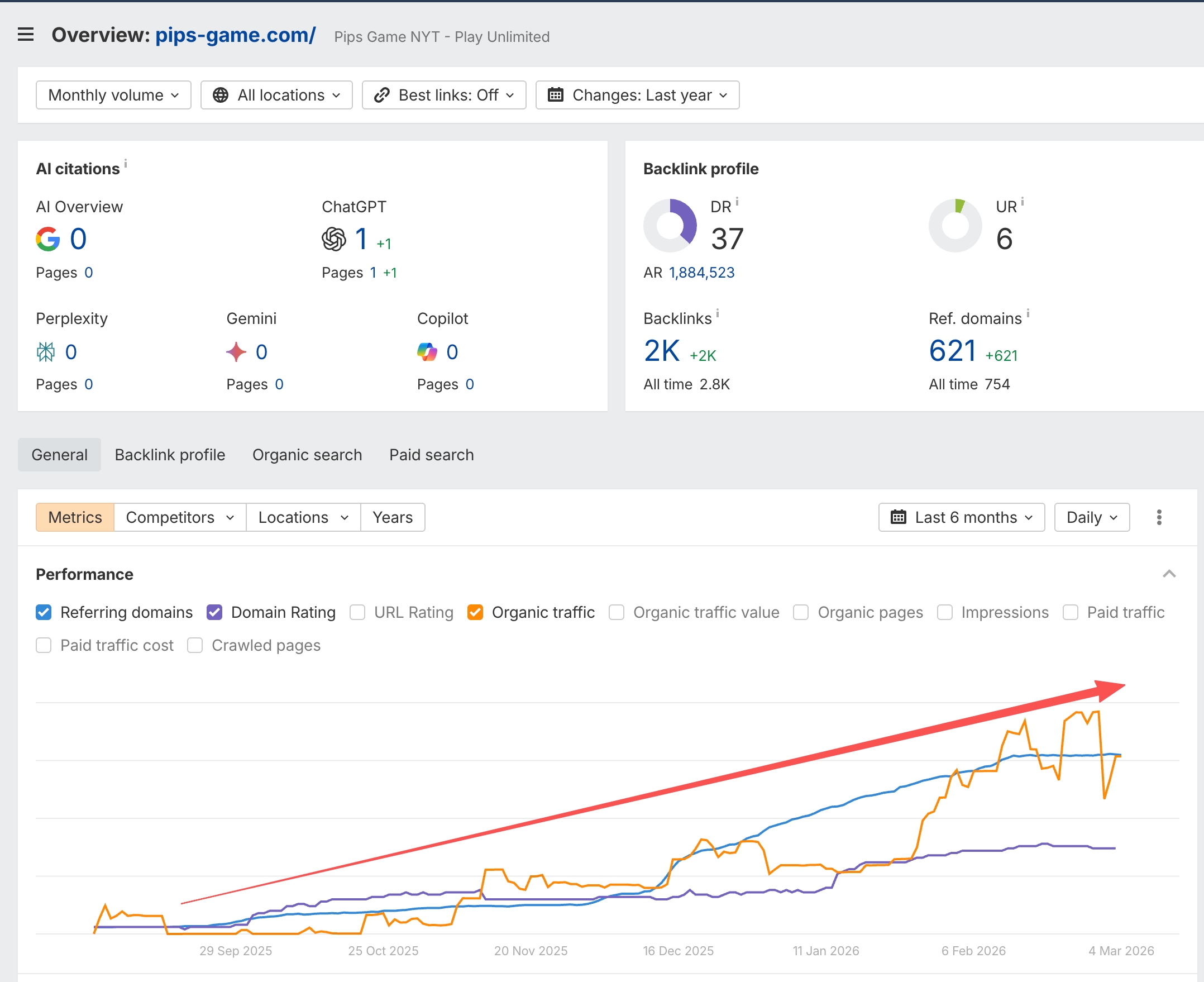
Task: Open the hamburger navigation menu
Action: pyautogui.click(x=25, y=35)
